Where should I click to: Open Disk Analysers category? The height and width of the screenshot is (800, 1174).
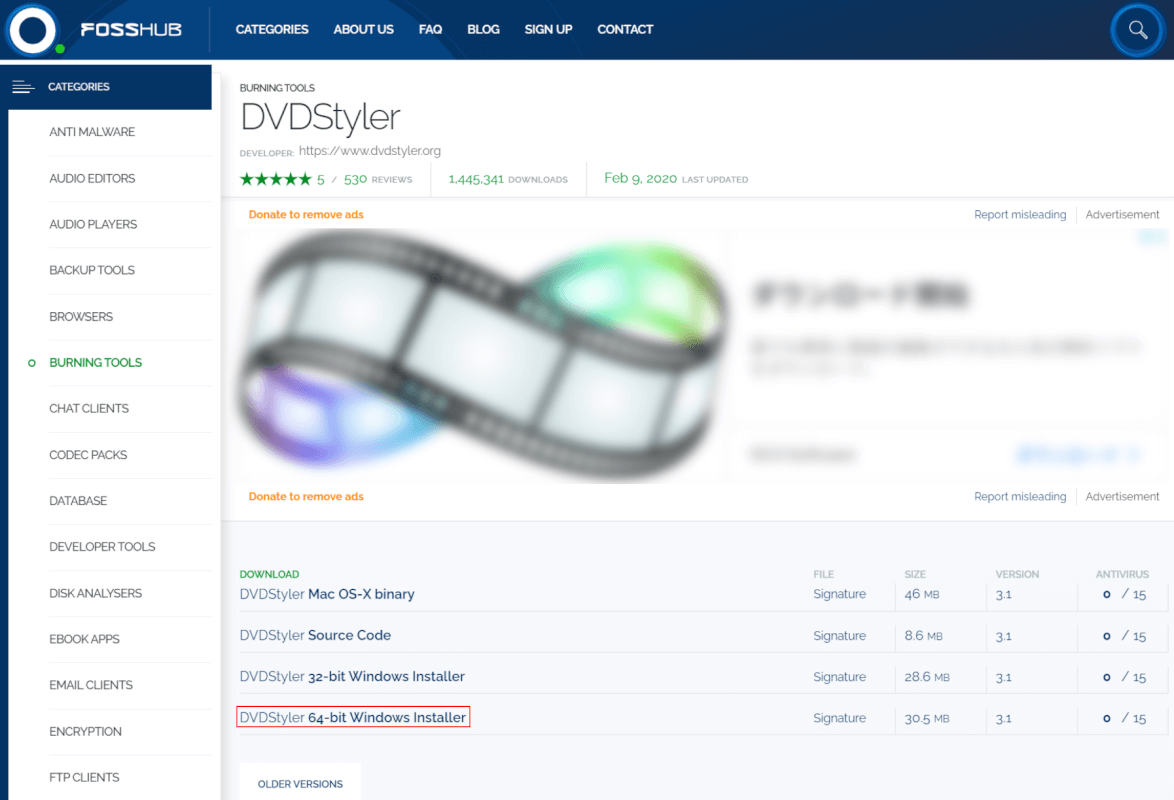(95, 593)
